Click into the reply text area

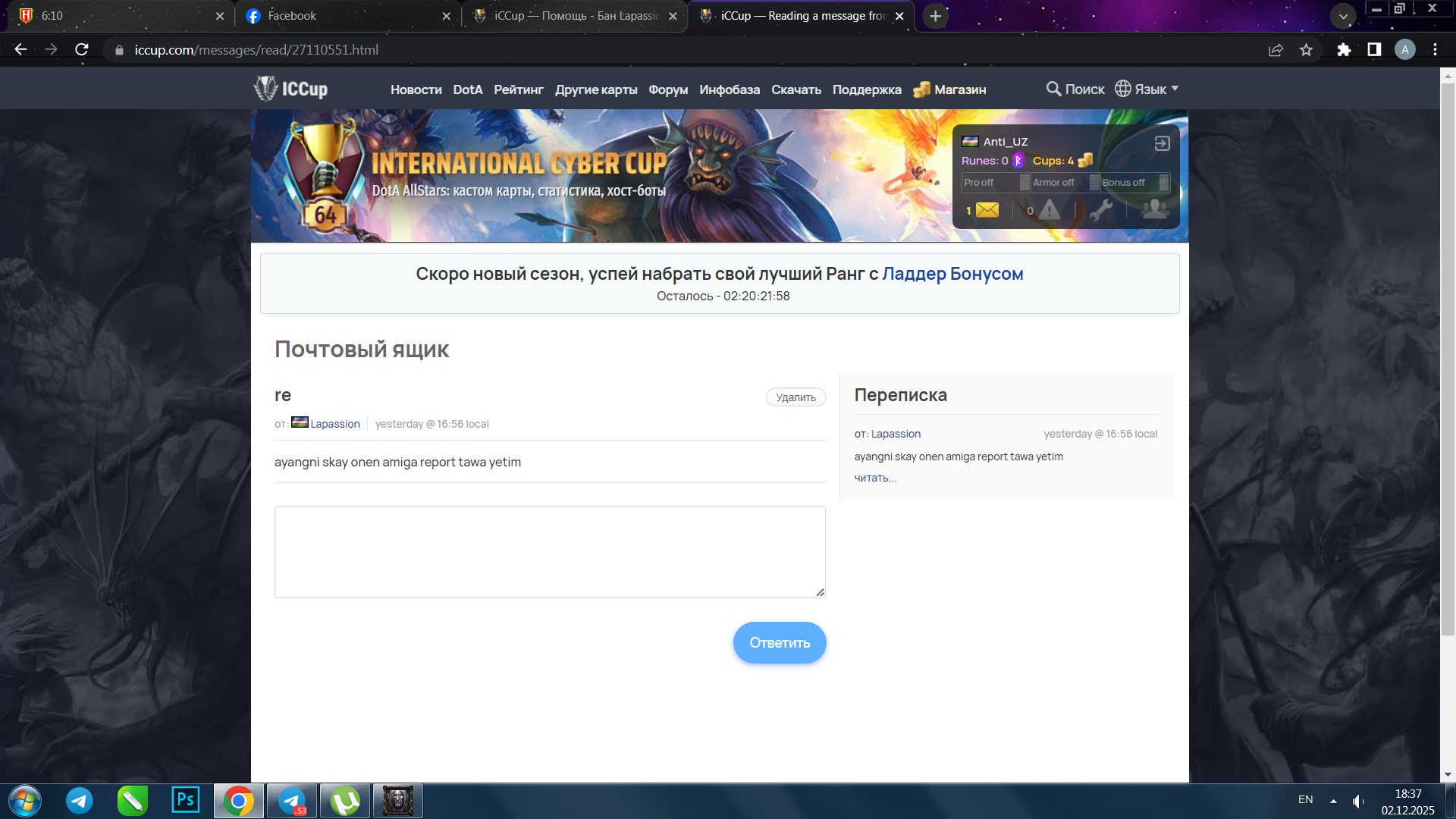(x=550, y=552)
